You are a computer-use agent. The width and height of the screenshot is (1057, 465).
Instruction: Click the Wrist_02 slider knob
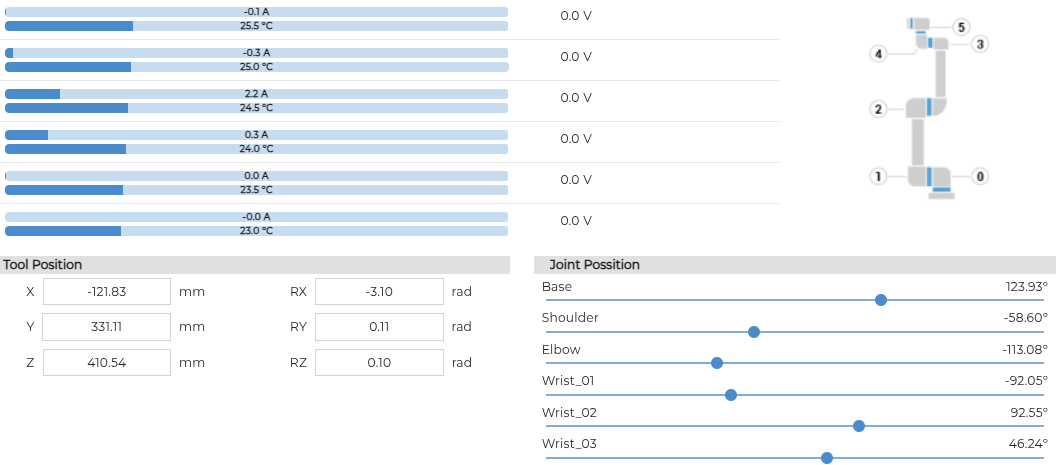859,426
